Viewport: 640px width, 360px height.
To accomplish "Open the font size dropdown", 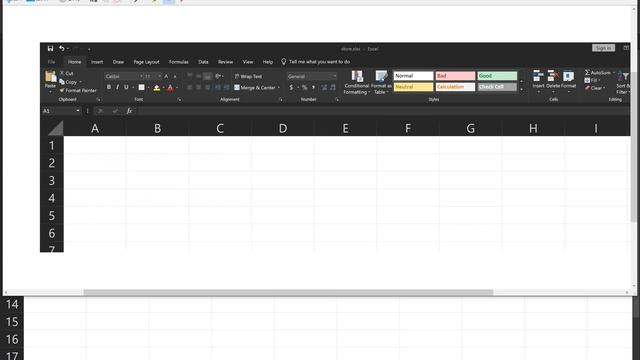I will click(x=160, y=76).
